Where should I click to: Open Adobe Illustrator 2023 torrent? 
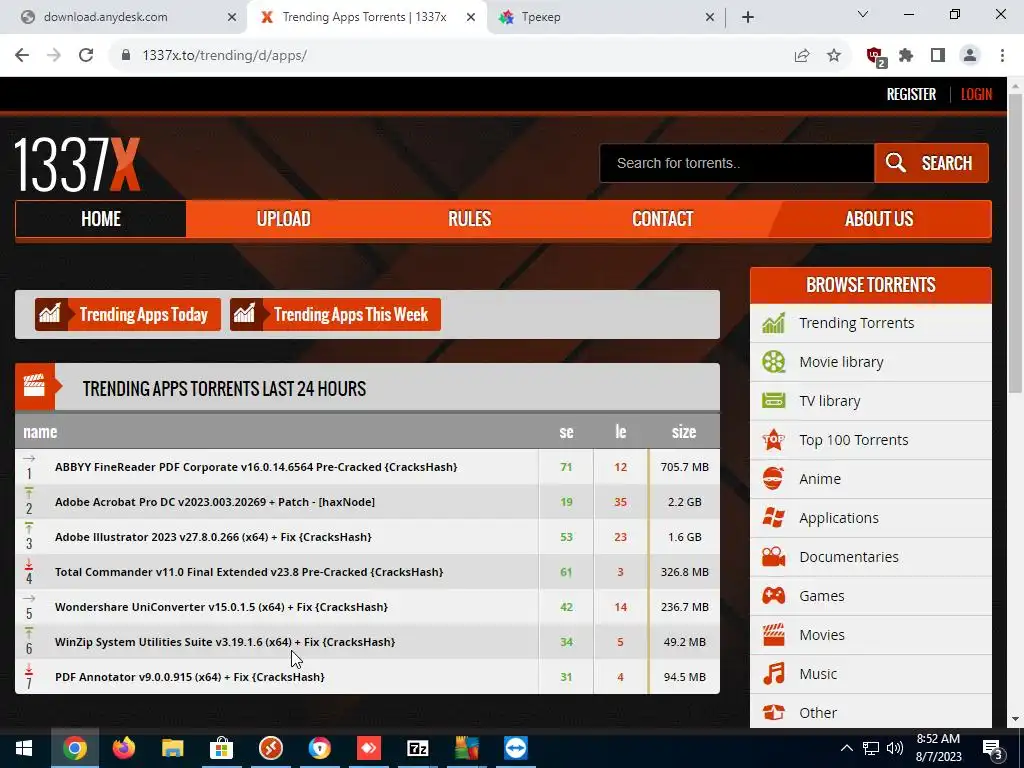click(213, 537)
